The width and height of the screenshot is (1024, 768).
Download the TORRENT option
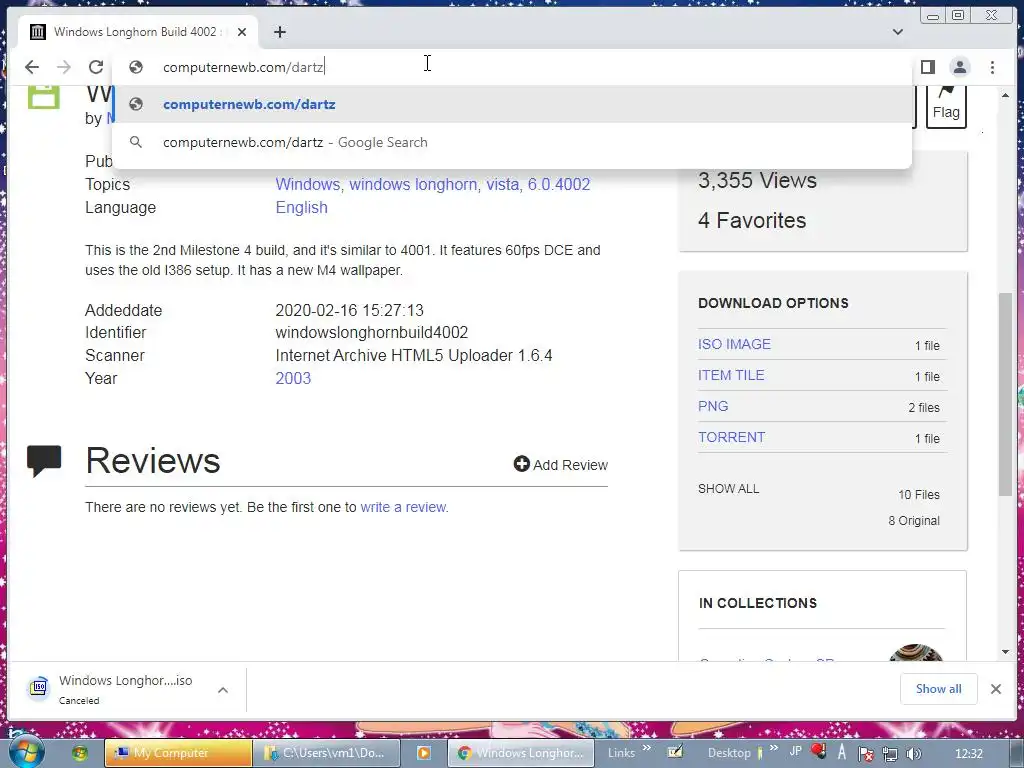click(x=731, y=438)
